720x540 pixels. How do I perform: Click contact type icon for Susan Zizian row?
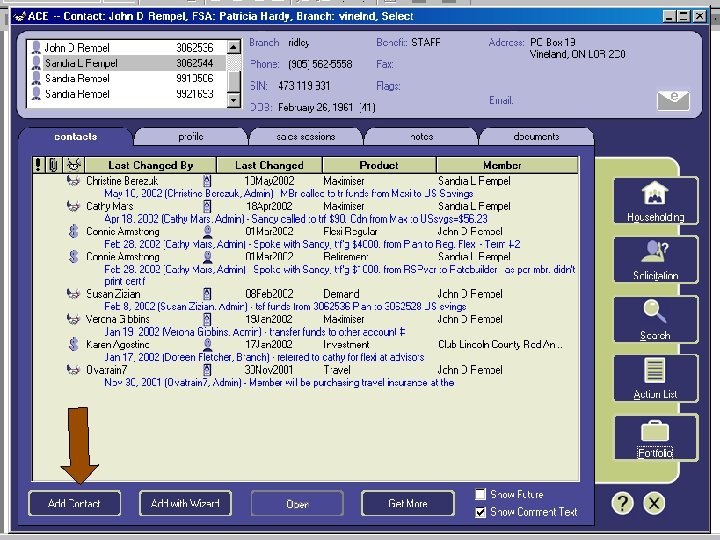click(73, 293)
